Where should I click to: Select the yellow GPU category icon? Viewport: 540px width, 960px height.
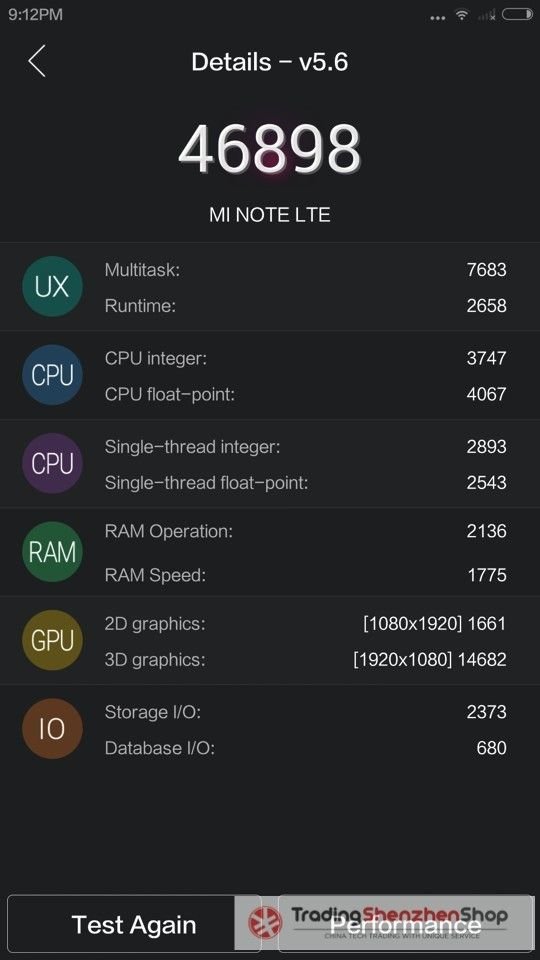coord(52,640)
